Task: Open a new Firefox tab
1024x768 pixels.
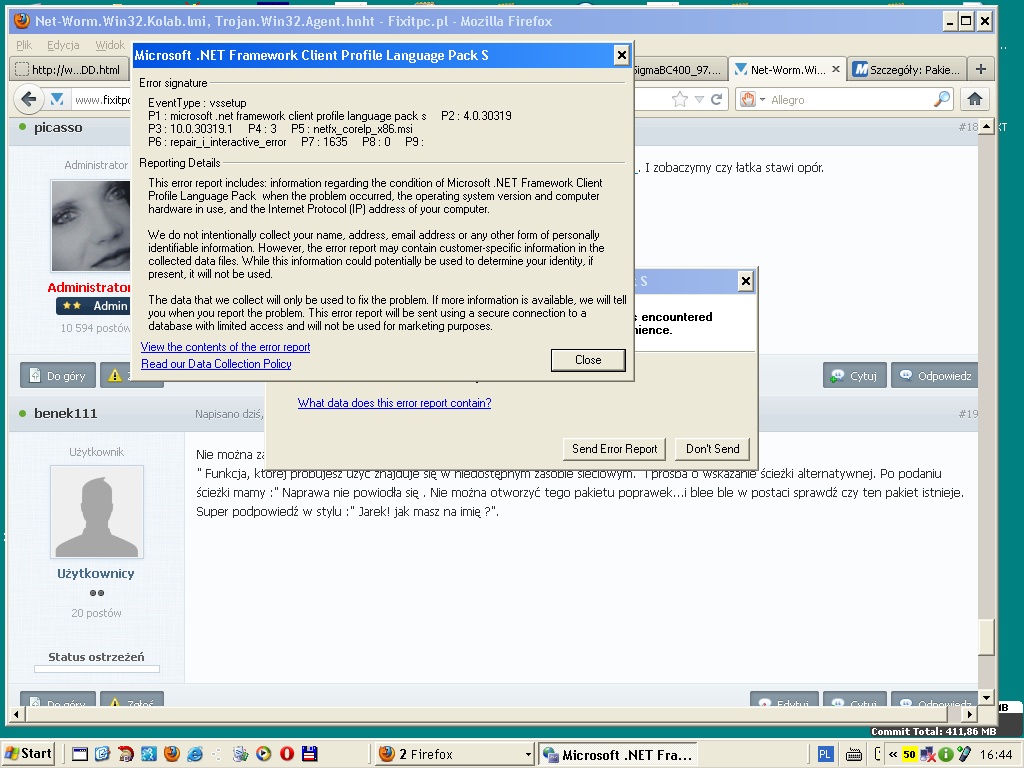Action: (980, 69)
